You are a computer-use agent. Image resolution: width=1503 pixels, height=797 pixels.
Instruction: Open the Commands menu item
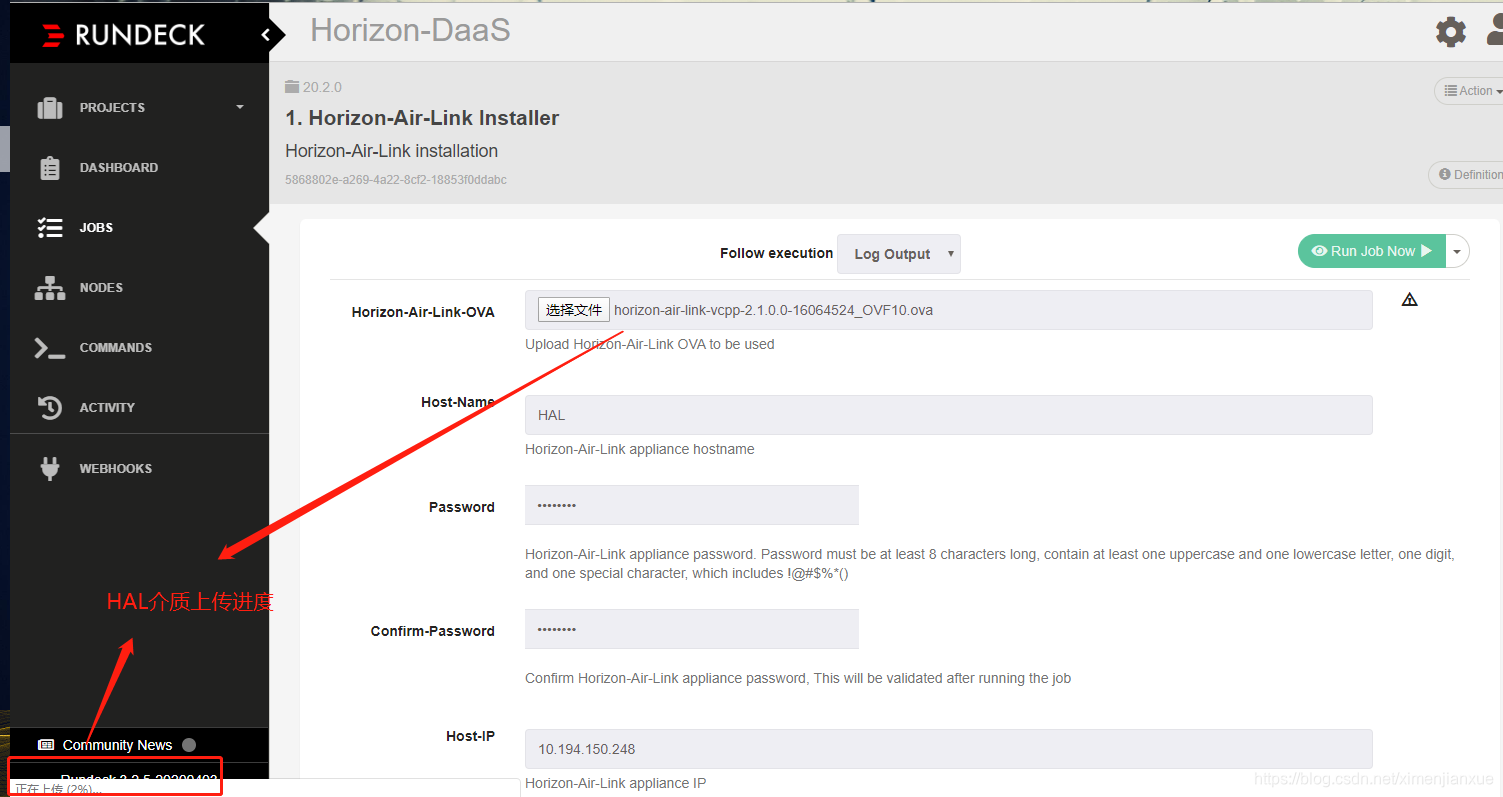(116, 348)
